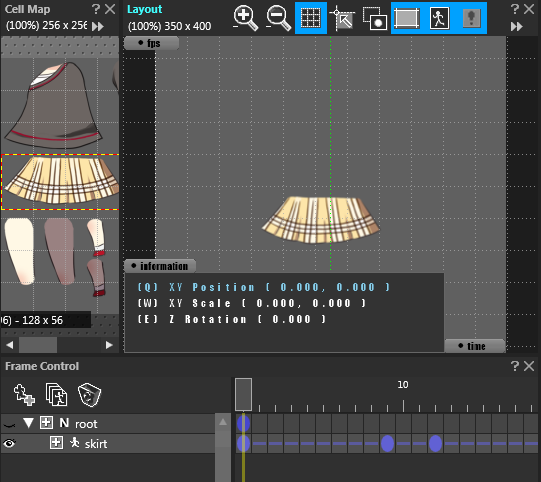Viewport: 541px width, 482px height.
Task: Toggle the grid display in Layout
Action: (x=311, y=18)
